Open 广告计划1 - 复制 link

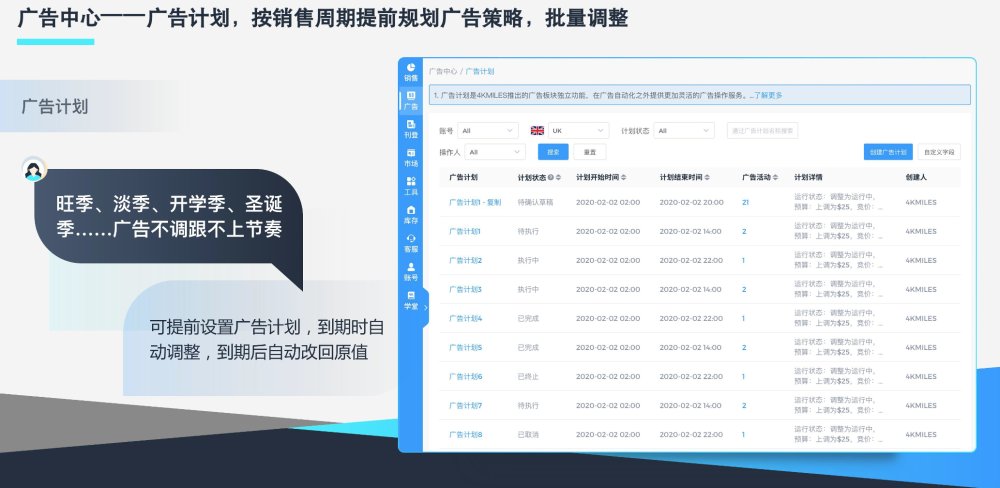coord(475,202)
